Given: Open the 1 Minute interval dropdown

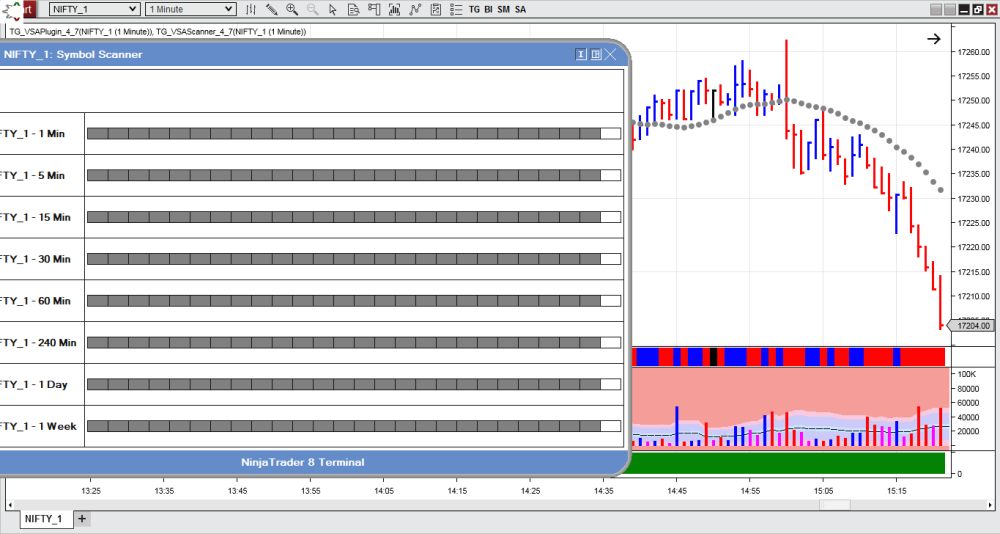Looking at the screenshot, I should pos(190,9).
